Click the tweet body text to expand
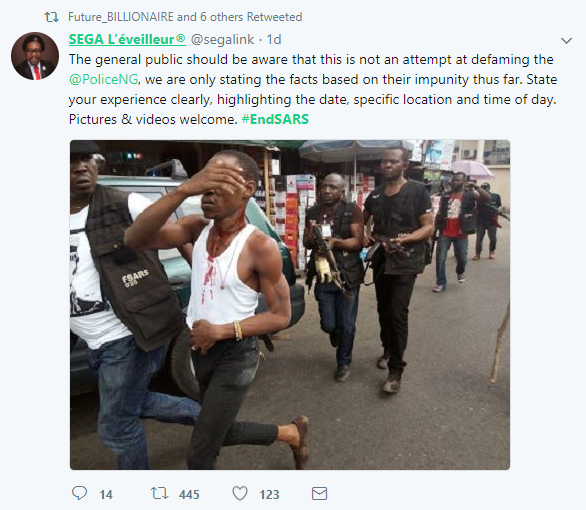The width and height of the screenshot is (586, 510). (x=313, y=89)
